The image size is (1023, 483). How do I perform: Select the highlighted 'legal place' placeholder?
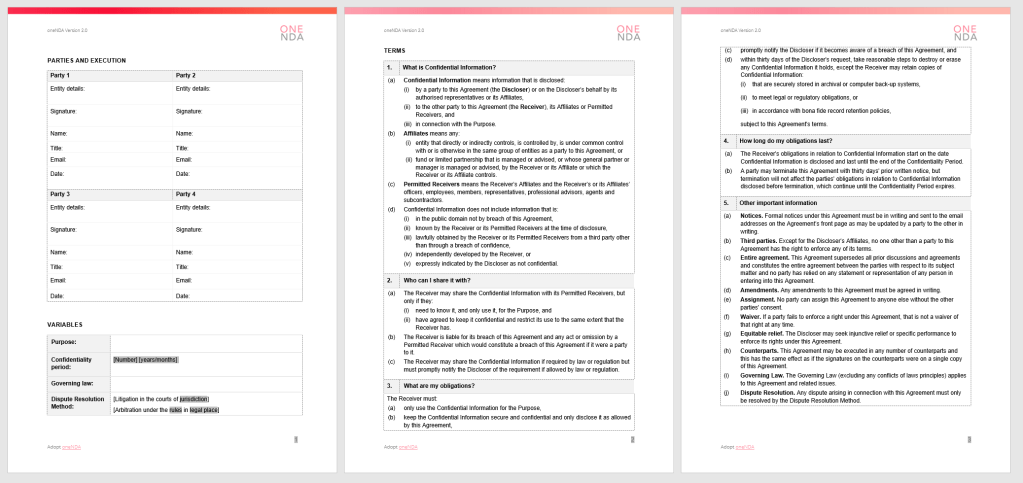pyautogui.click(x=203, y=410)
